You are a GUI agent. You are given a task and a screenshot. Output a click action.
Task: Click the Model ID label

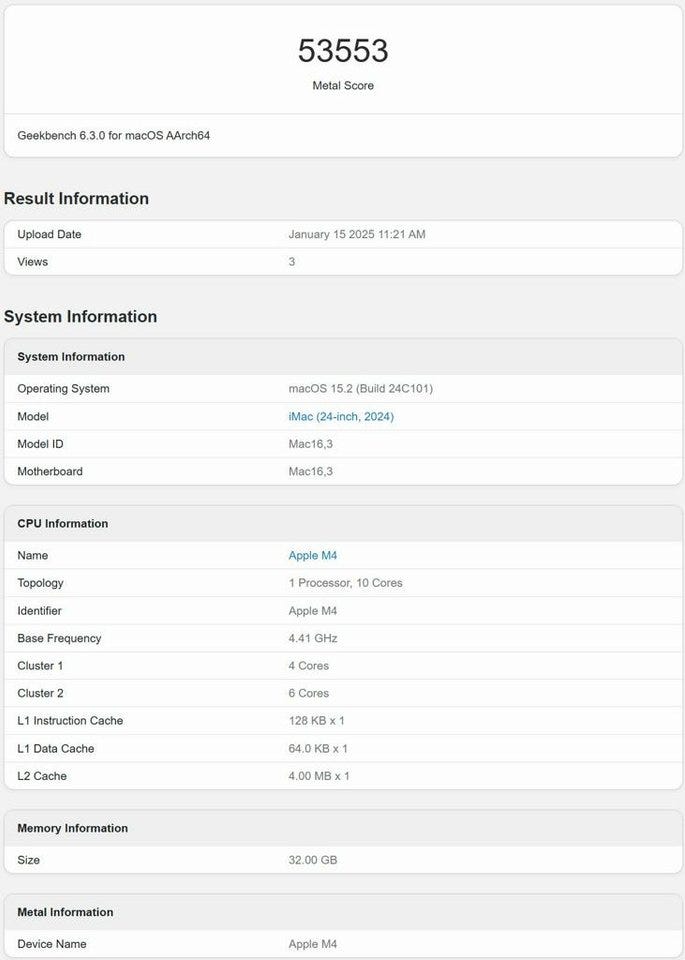[40, 444]
